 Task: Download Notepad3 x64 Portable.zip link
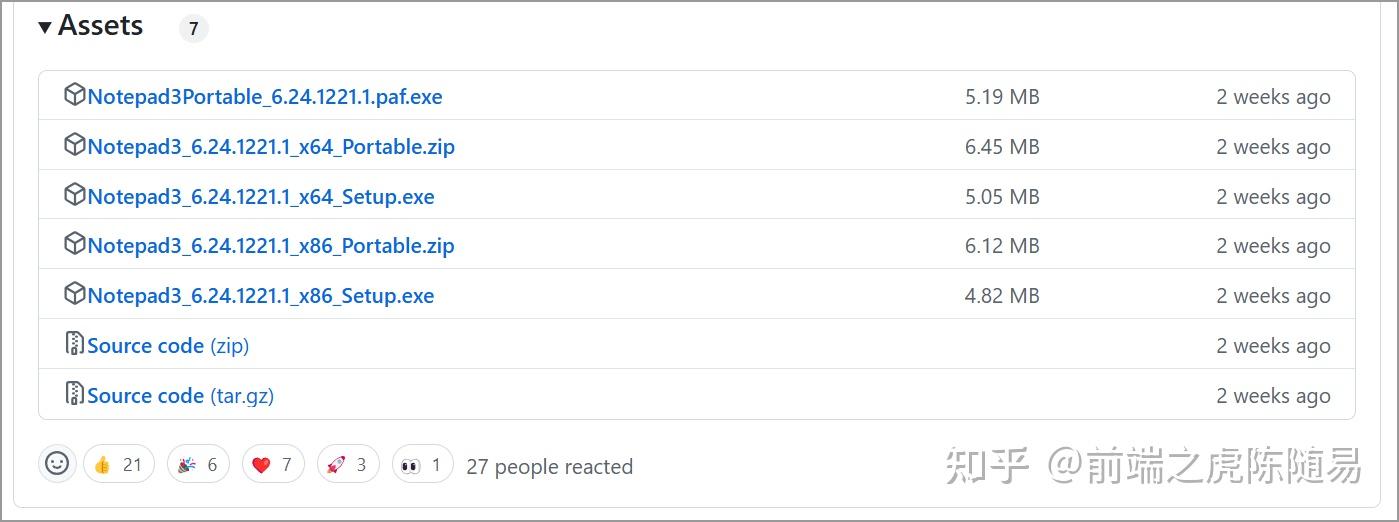click(271, 147)
